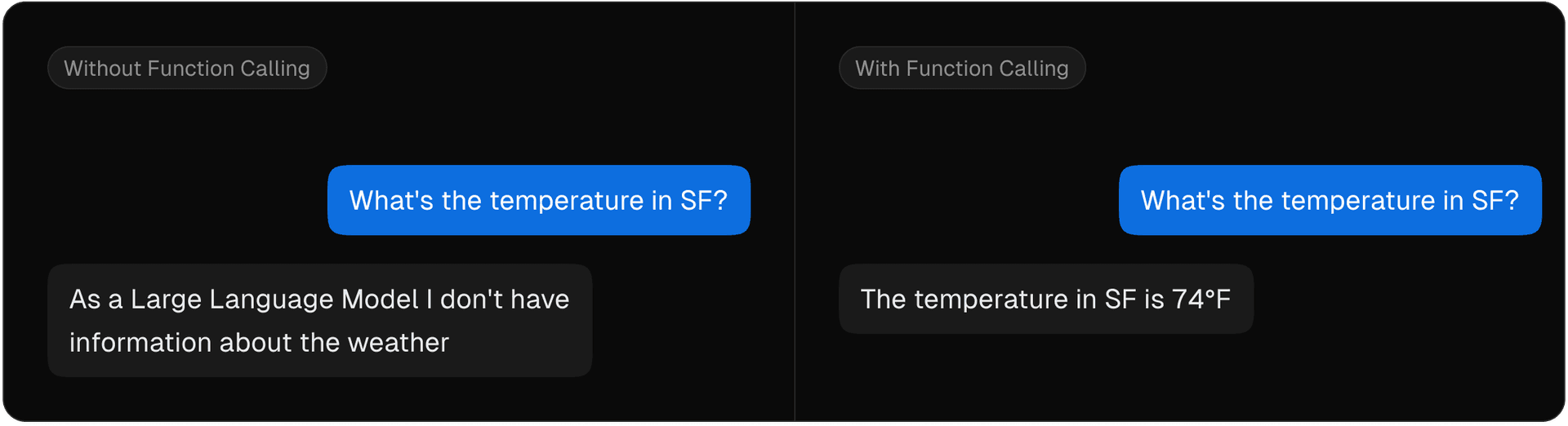Select the blue question bubble in left panel
Image resolution: width=1568 pixels, height=426 pixels.
(x=538, y=201)
